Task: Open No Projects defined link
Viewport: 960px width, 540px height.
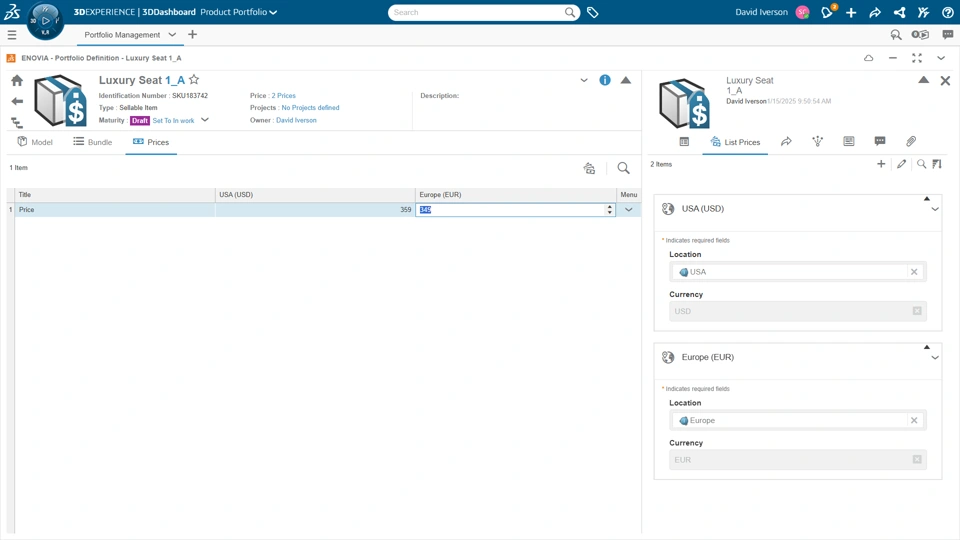Action: click(310, 108)
